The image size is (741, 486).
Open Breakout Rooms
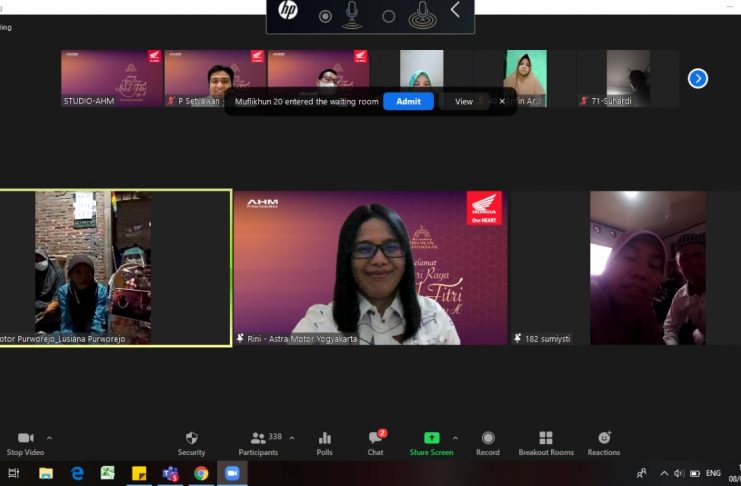[x=546, y=438]
